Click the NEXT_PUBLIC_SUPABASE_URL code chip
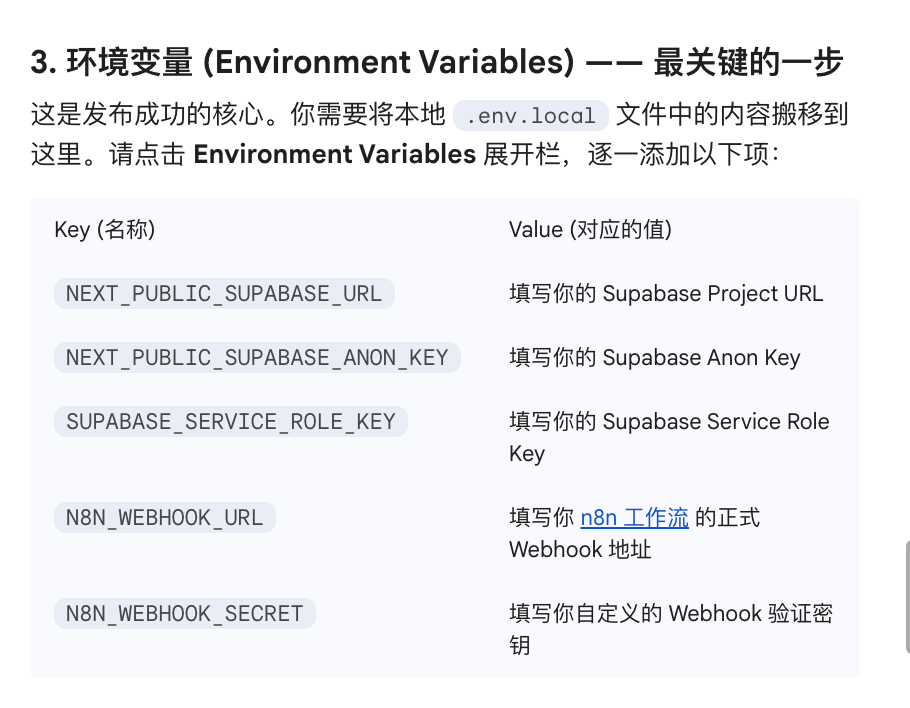The width and height of the screenshot is (910, 708). (224, 294)
